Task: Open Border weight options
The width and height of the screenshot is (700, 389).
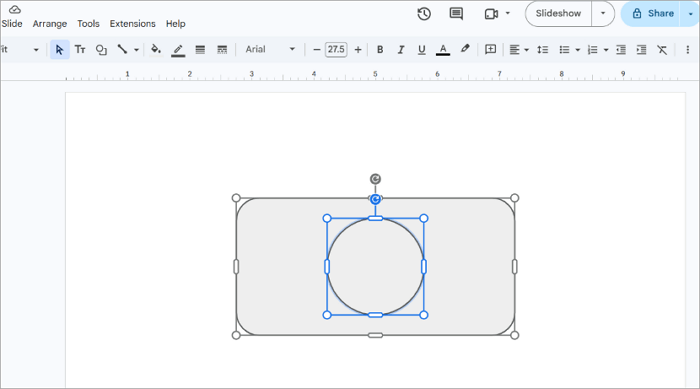Action: point(200,50)
